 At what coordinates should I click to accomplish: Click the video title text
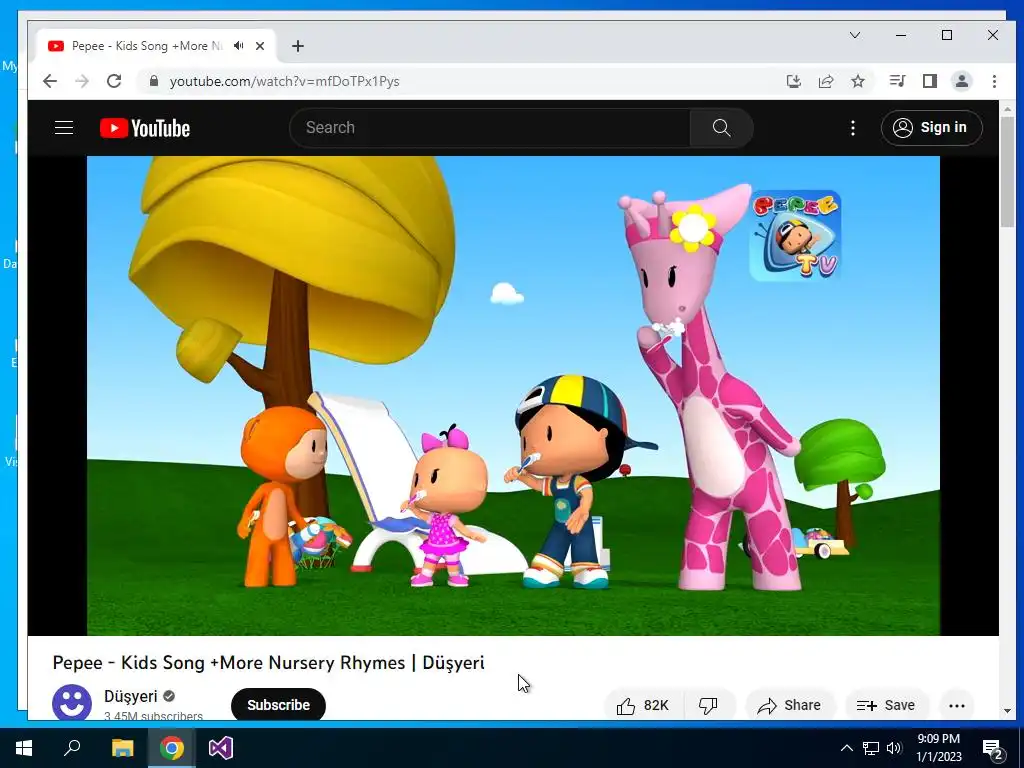268,662
